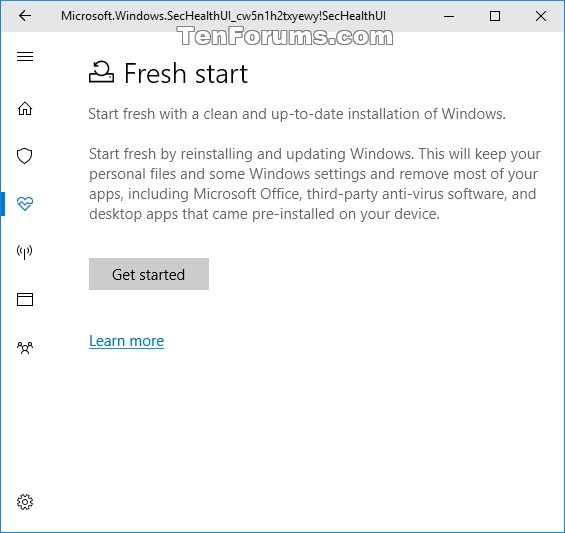Maximize the Security Center window

point(495,16)
